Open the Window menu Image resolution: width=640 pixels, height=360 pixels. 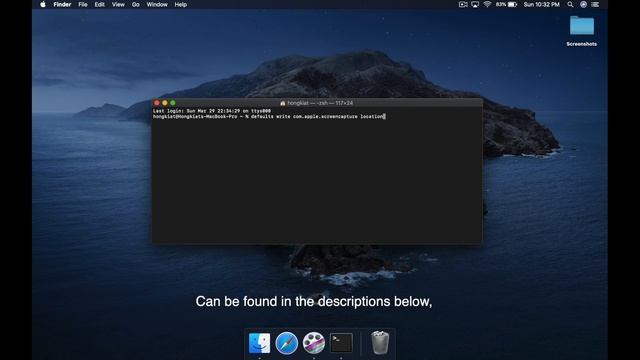coord(157,4)
